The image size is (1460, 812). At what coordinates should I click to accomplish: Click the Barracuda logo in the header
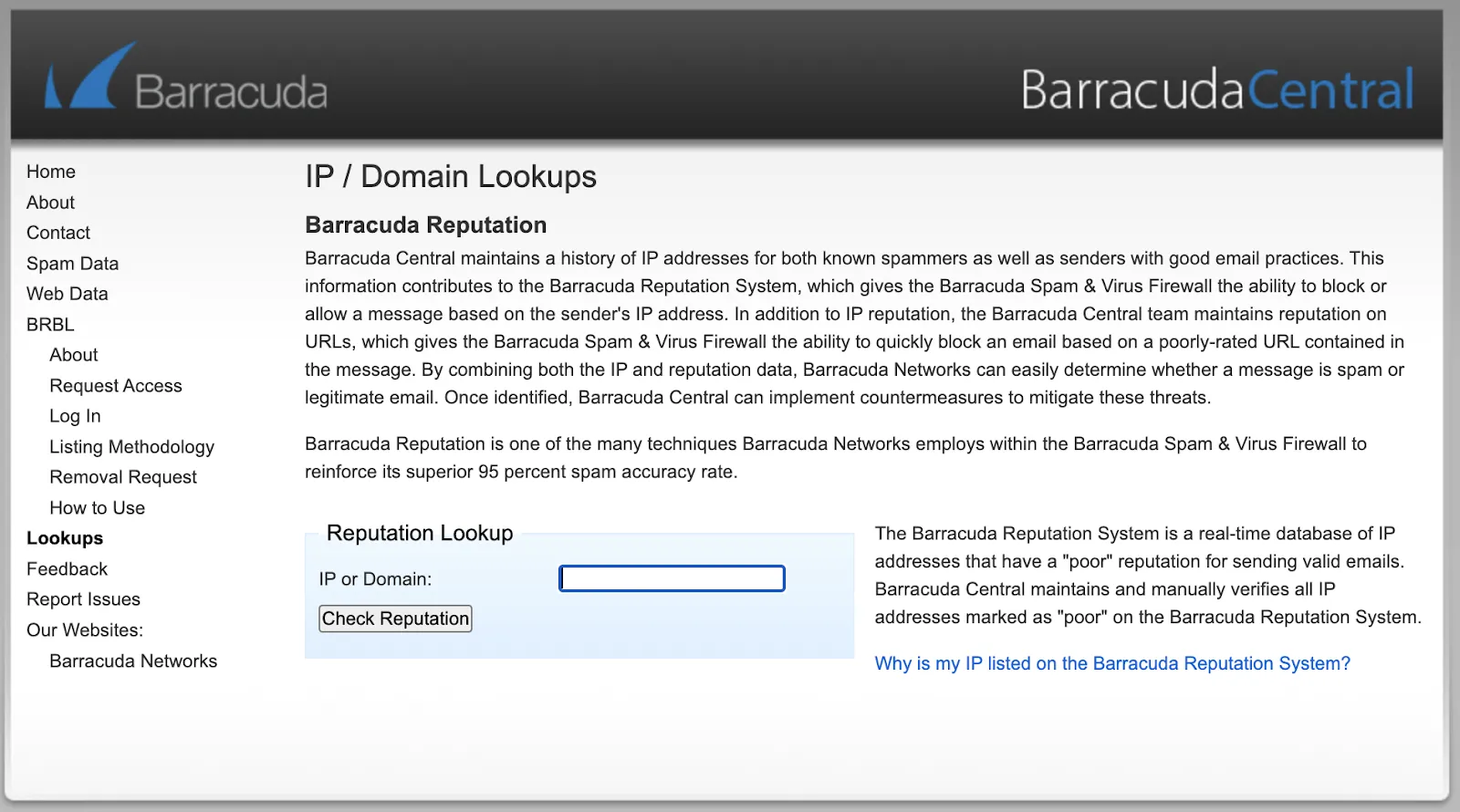click(186, 78)
